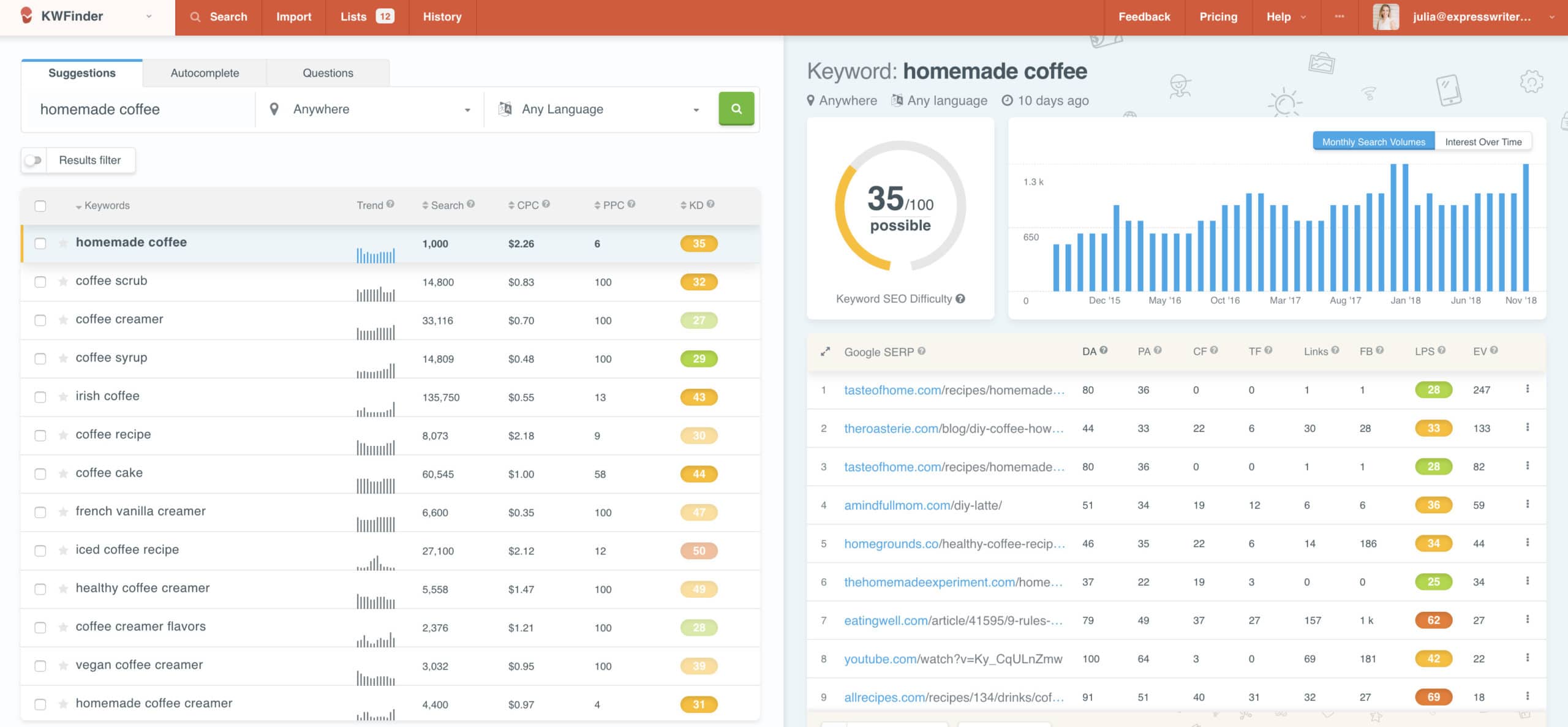Expand the Google SERP table icon
The image size is (1568, 727).
[825, 352]
